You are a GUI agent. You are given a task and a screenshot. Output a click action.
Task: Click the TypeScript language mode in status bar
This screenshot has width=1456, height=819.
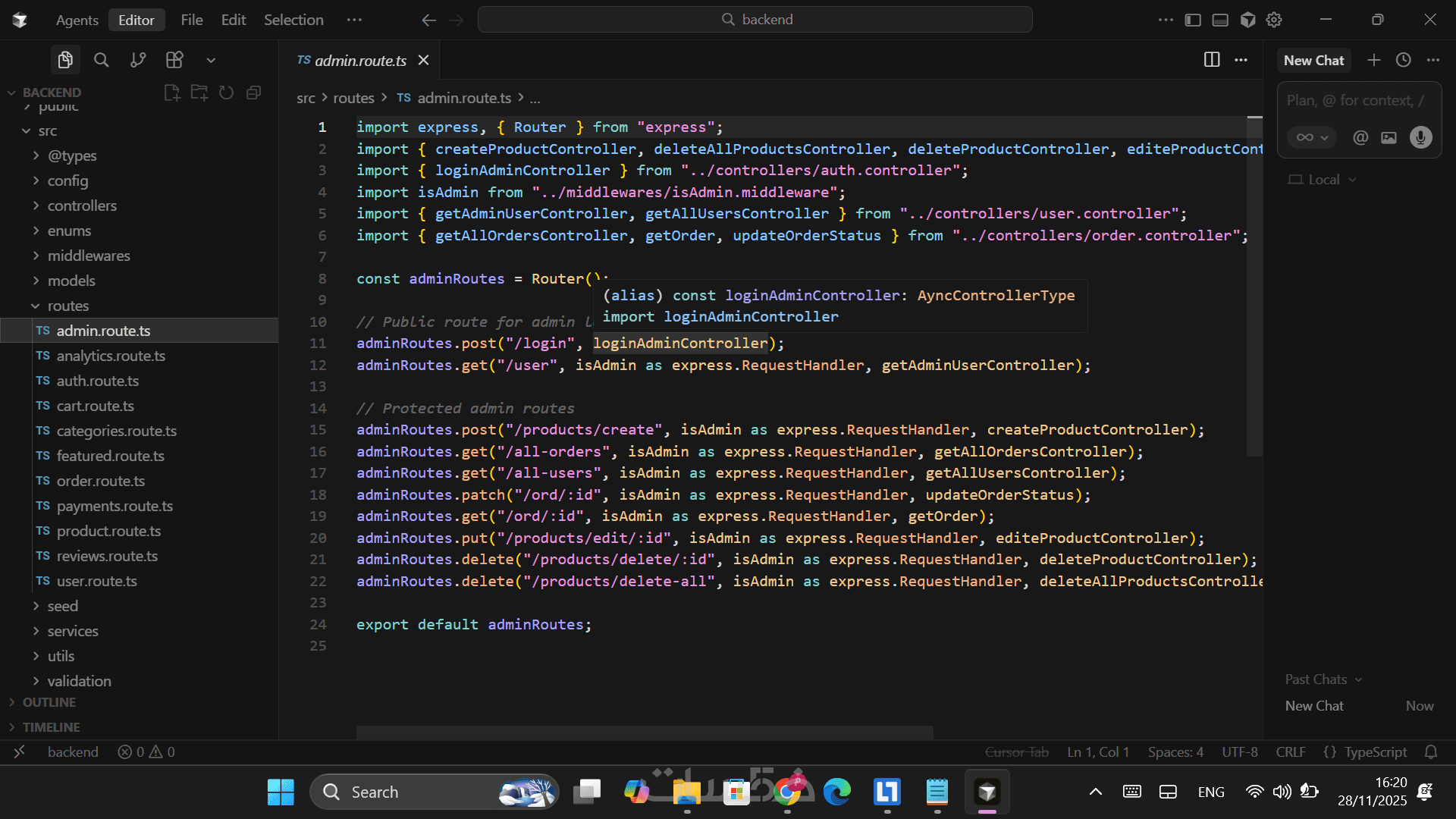coord(1375,752)
